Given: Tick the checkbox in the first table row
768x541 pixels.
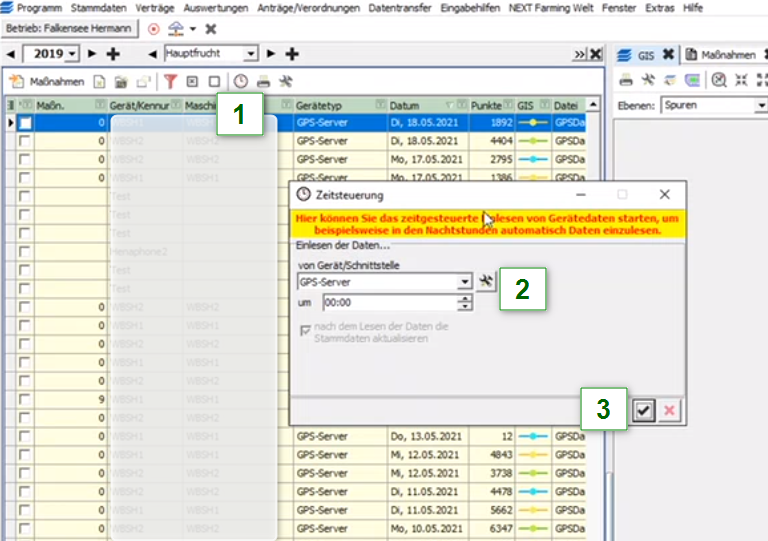Looking at the screenshot, I should click(x=25, y=123).
